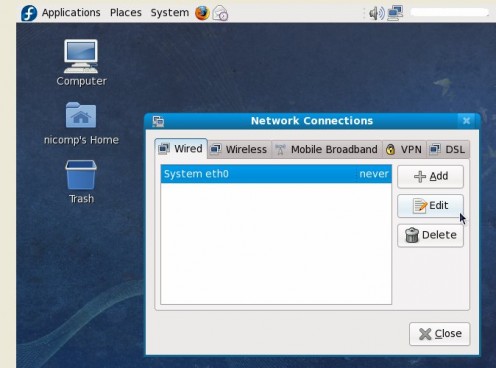Click the volume speaker icon

(x=377, y=13)
